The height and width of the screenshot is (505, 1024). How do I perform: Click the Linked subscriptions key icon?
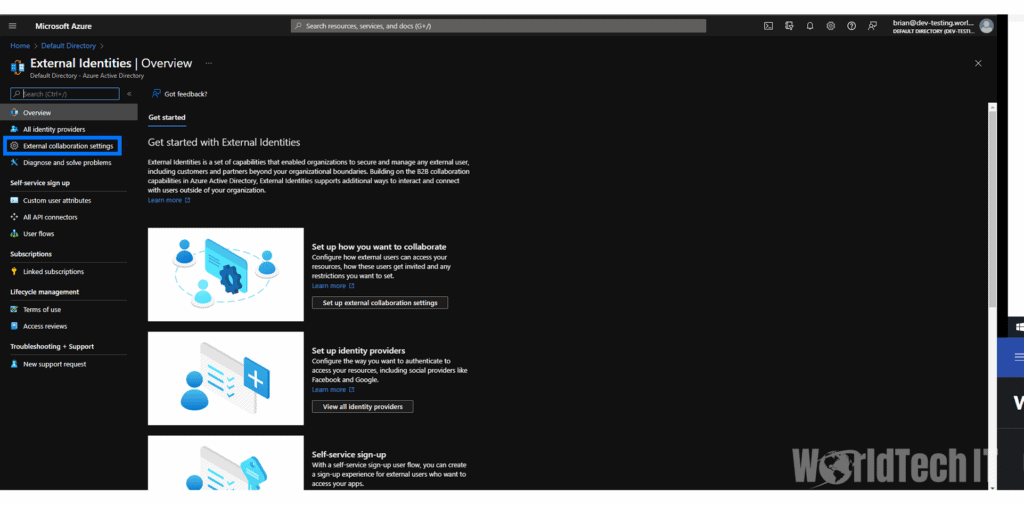14,271
